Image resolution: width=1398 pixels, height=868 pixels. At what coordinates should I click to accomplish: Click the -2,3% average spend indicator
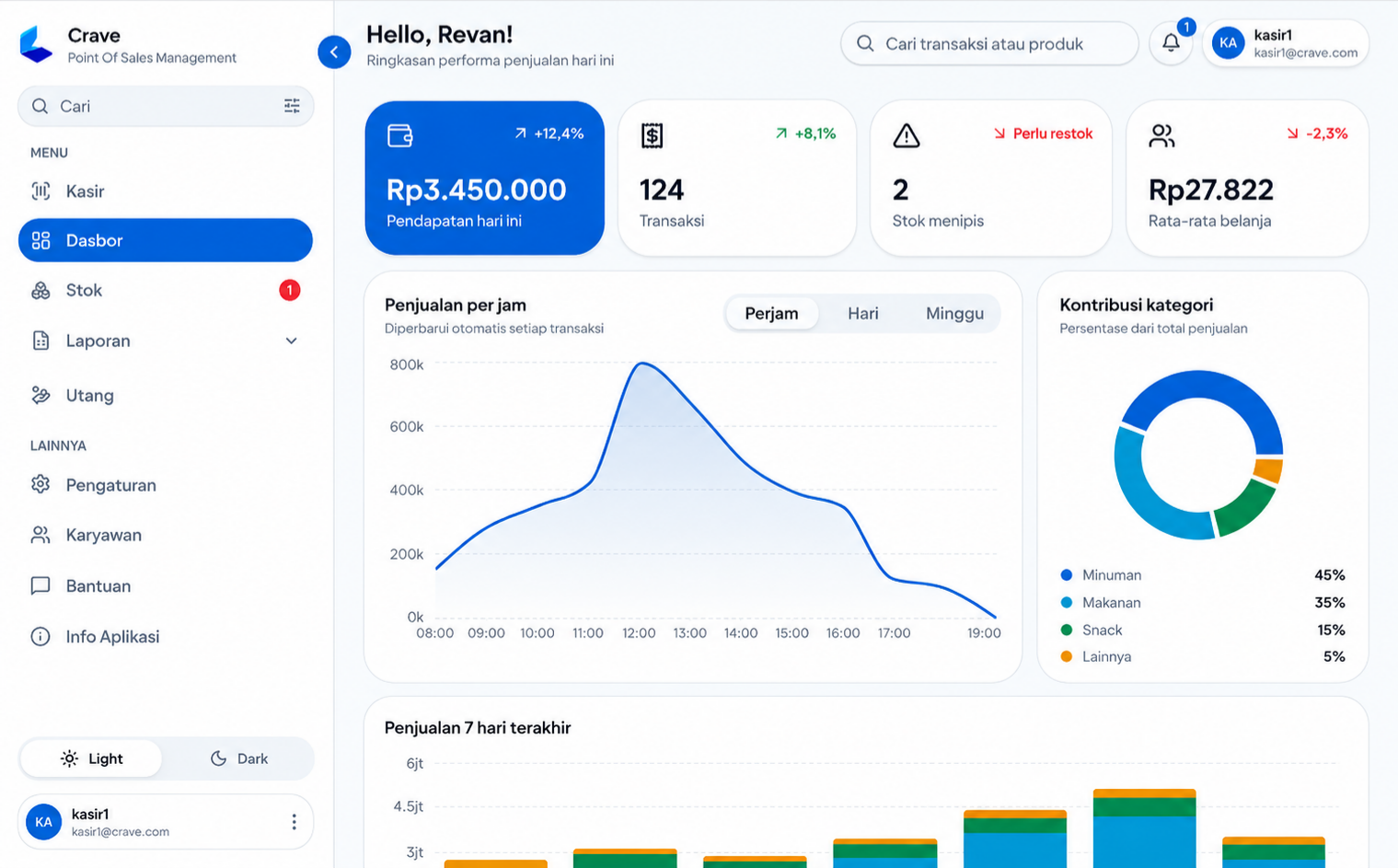[1317, 133]
